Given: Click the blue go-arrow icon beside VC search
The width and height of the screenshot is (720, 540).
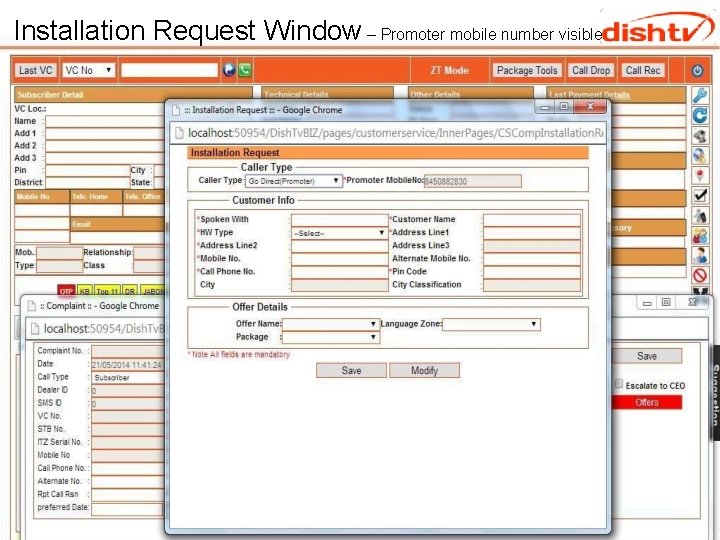Looking at the screenshot, I should click(229, 70).
